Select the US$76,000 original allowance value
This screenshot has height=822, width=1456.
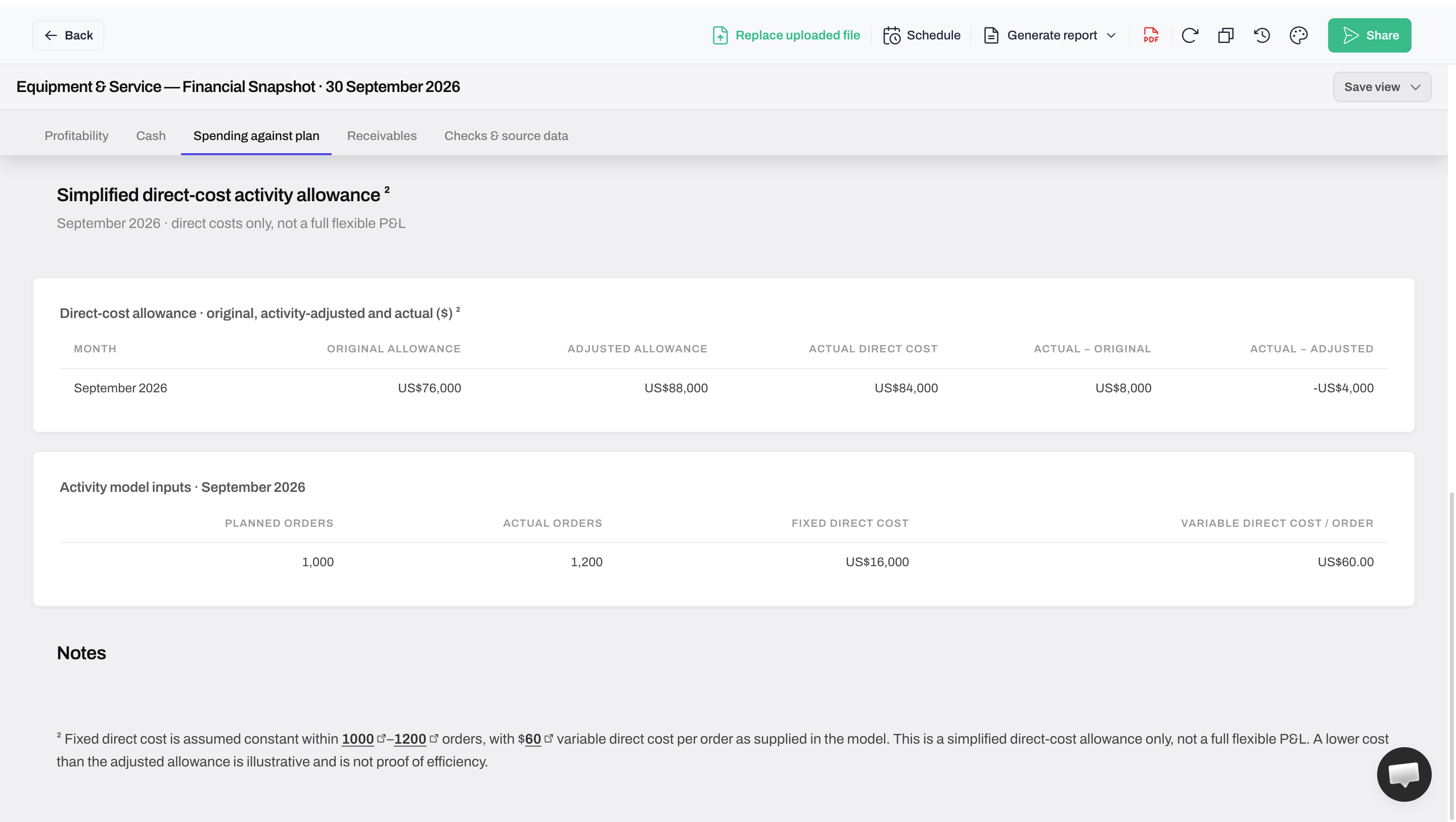tap(429, 388)
